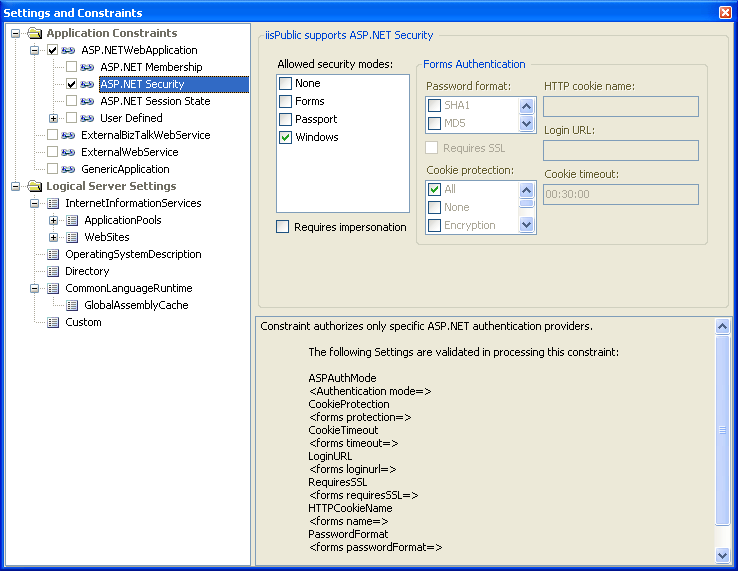Screen dimensions: 738x571
Task: Click the ApplicationPools settings list icon
Action: pyautogui.click(x=73, y=220)
